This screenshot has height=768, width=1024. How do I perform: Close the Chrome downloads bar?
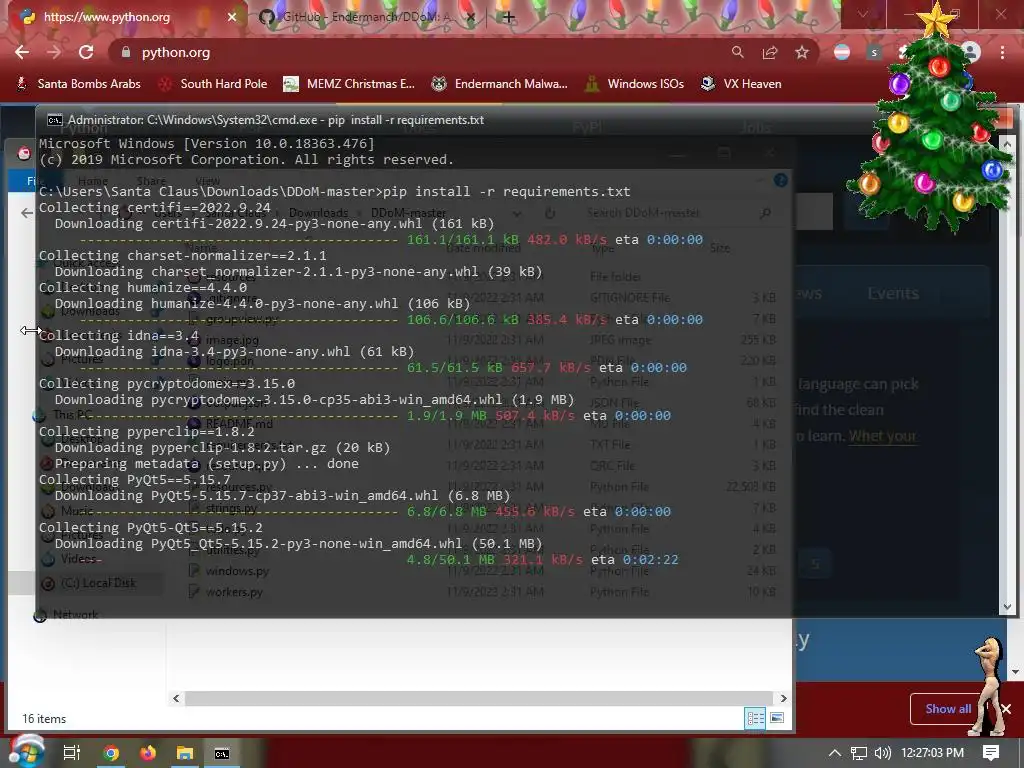[1006, 709]
